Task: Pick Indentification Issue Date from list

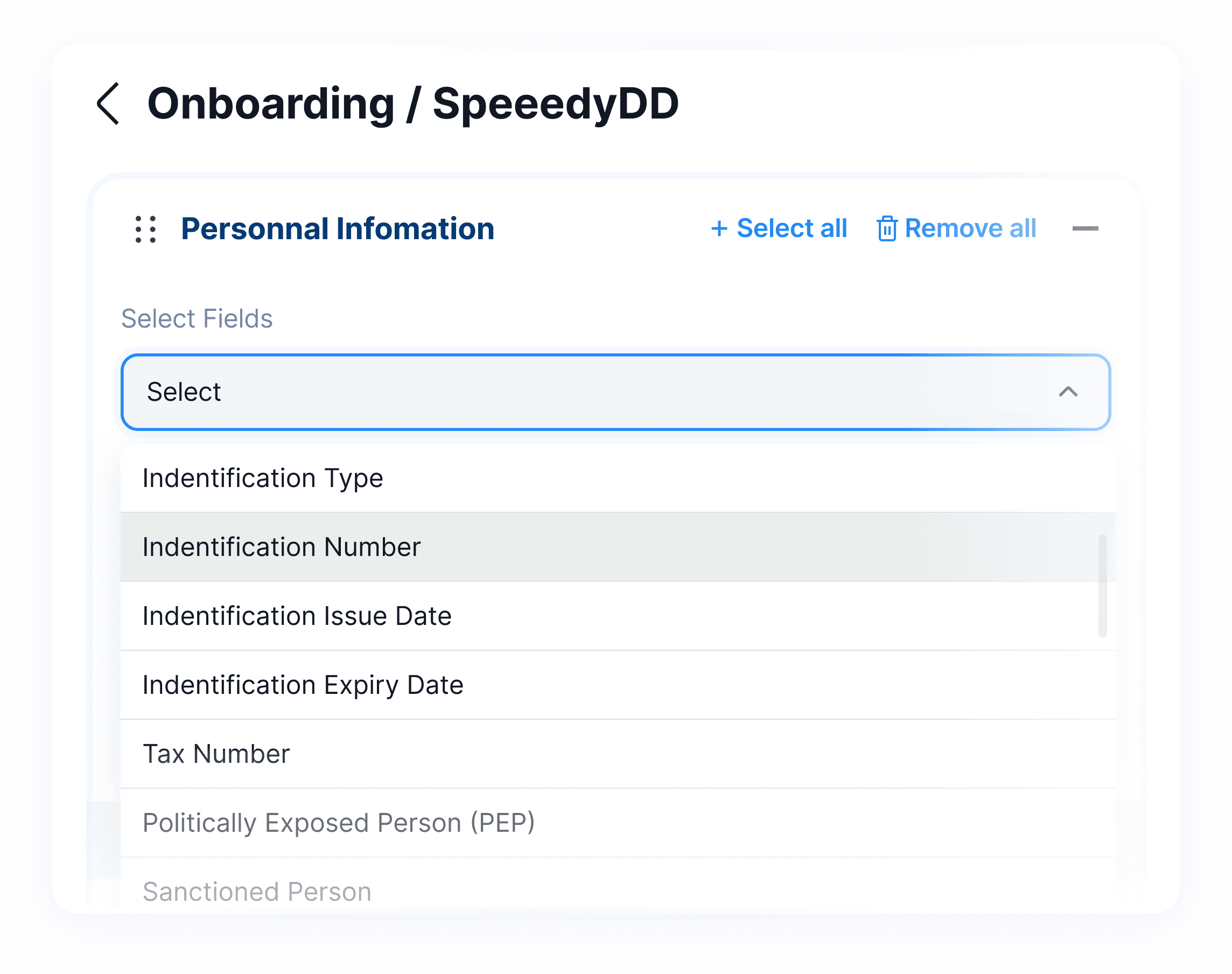Action: click(x=297, y=616)
